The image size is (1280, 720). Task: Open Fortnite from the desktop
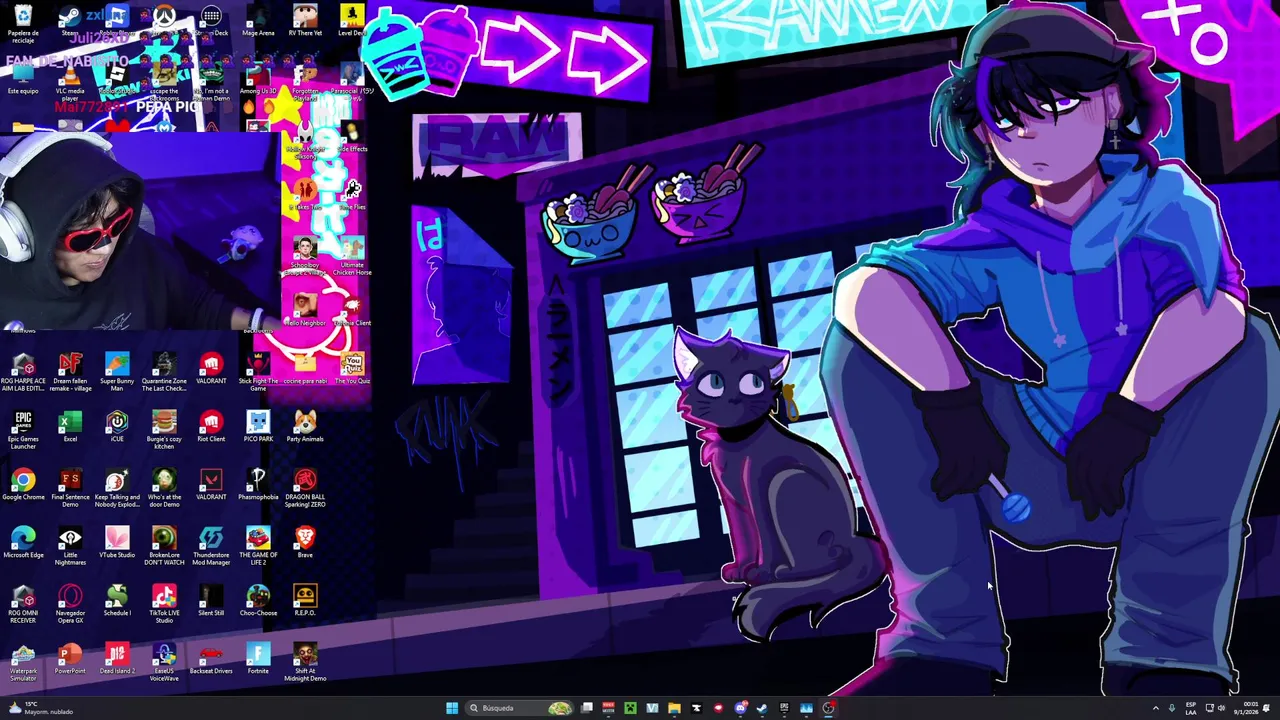pos(258,660)
